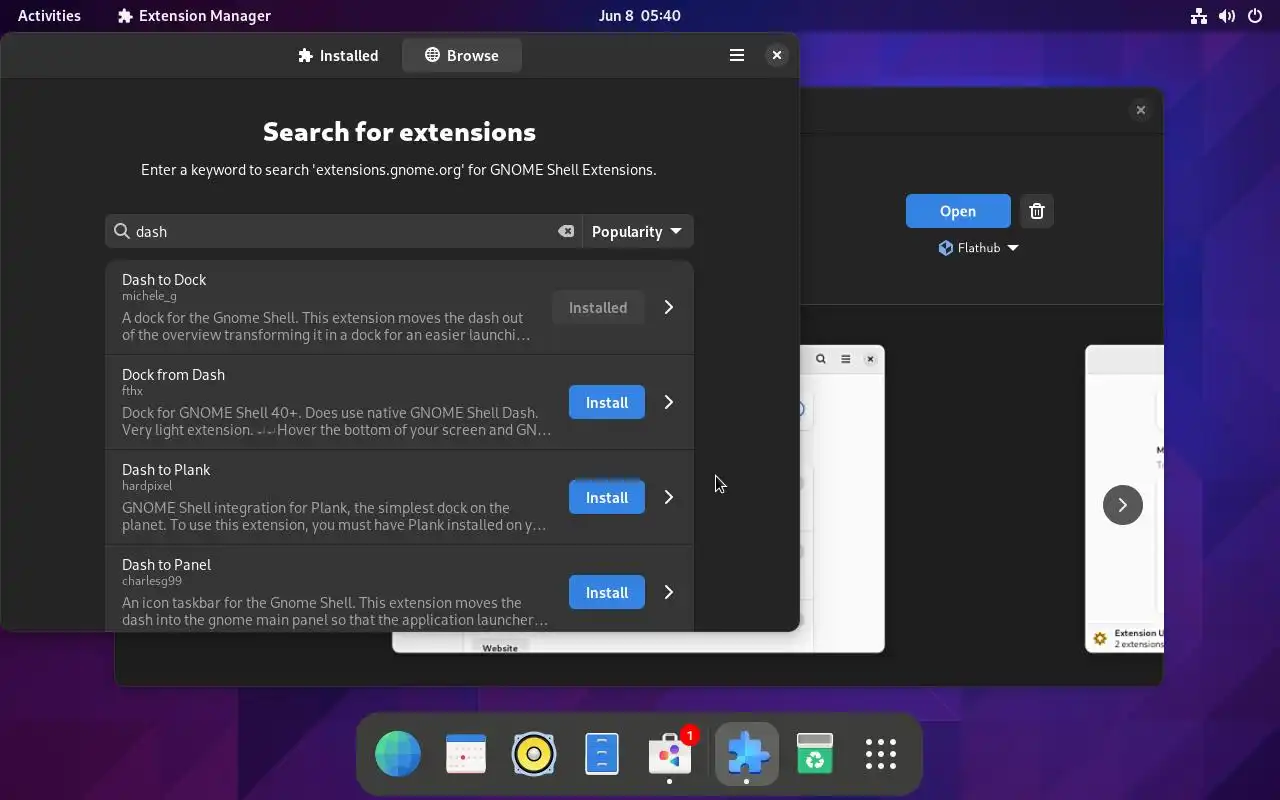Click the search field containing 'dash'
This screenshot has height=800, width=1280.
click(344, 231)
